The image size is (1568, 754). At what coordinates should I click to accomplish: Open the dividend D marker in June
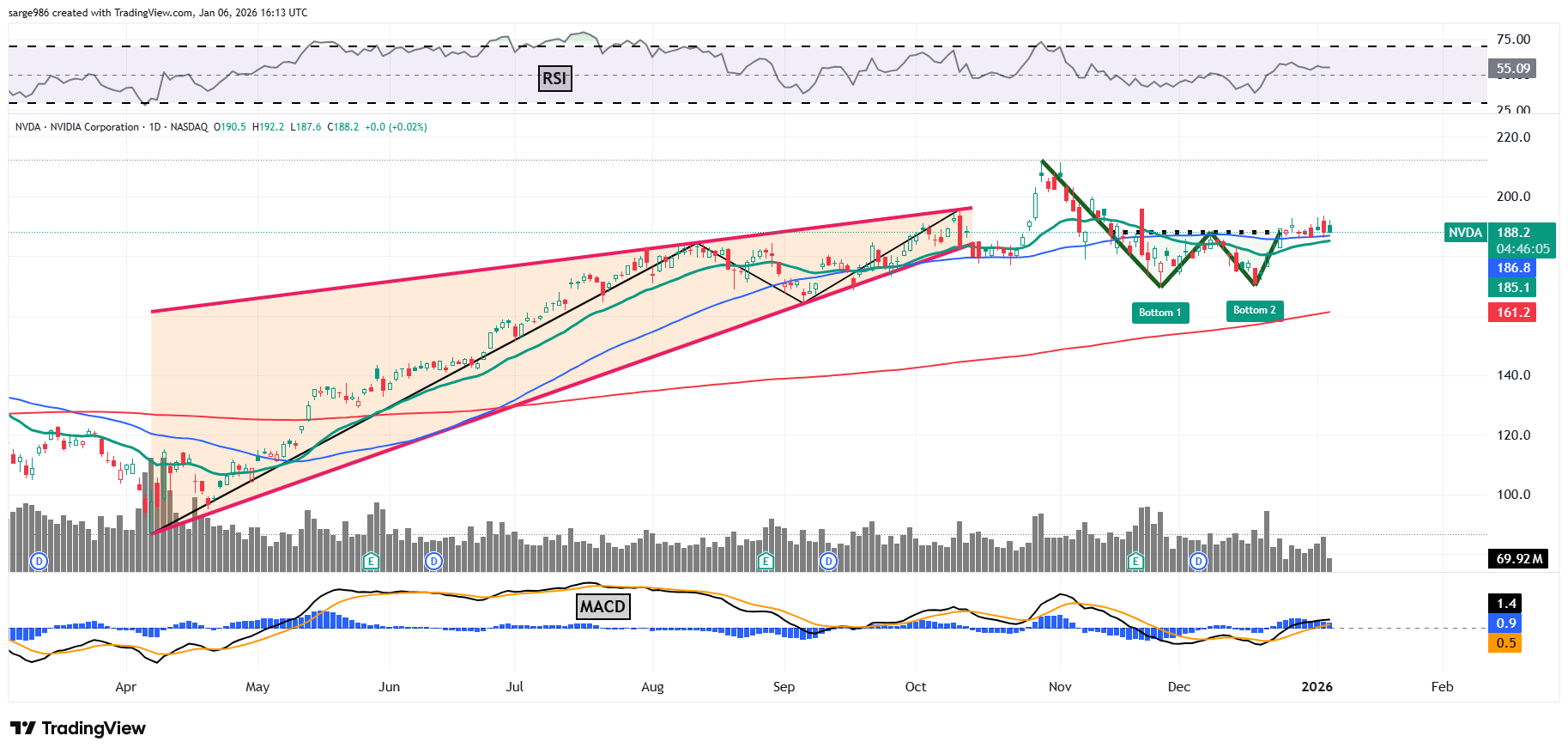(434, 562)
